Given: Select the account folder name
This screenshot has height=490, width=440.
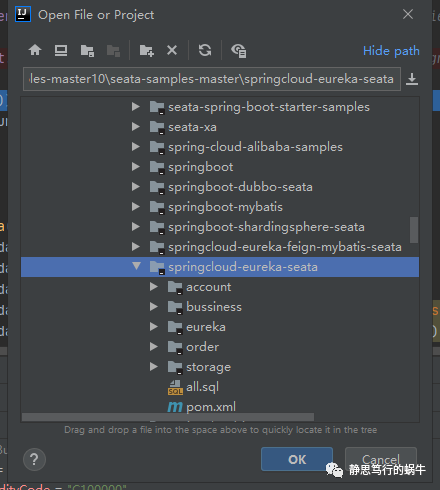Looking at the screenshot, I should click(x=209, y=287).
